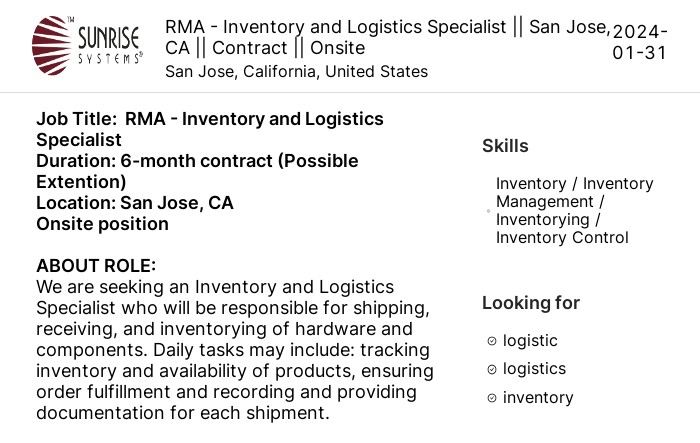Viewport: 700px width, 443px height.
Task: Click the check icon beside logistic
Action: click(492, 341)
